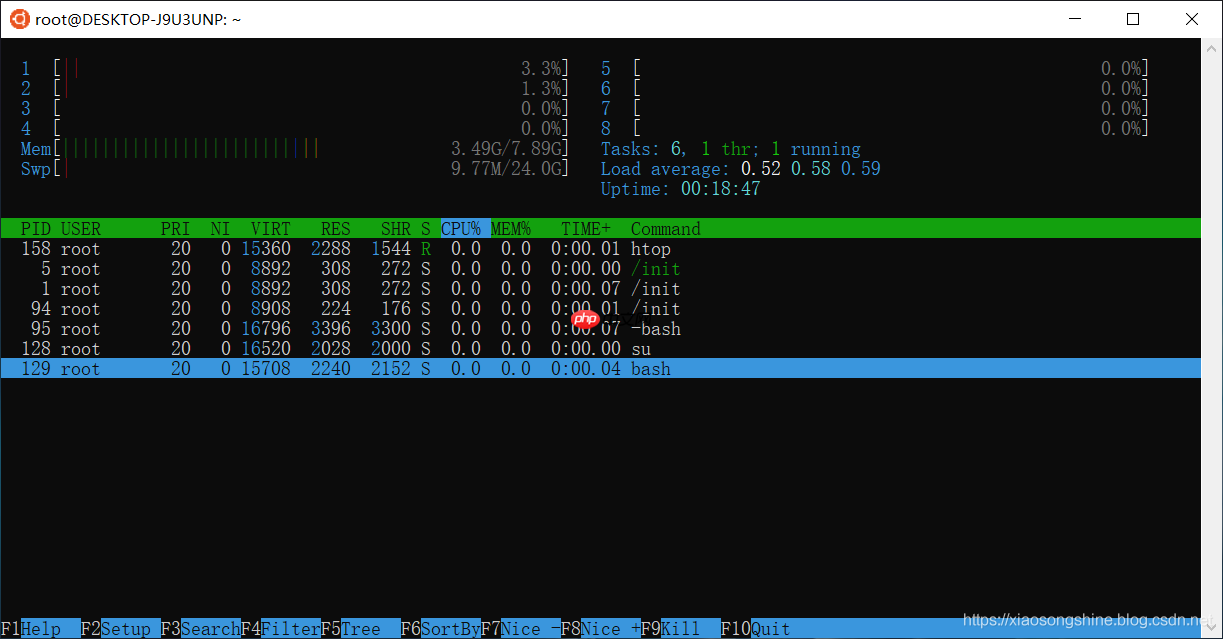Click the Uptime 00:18:47 value

click(x=721, y=189)
